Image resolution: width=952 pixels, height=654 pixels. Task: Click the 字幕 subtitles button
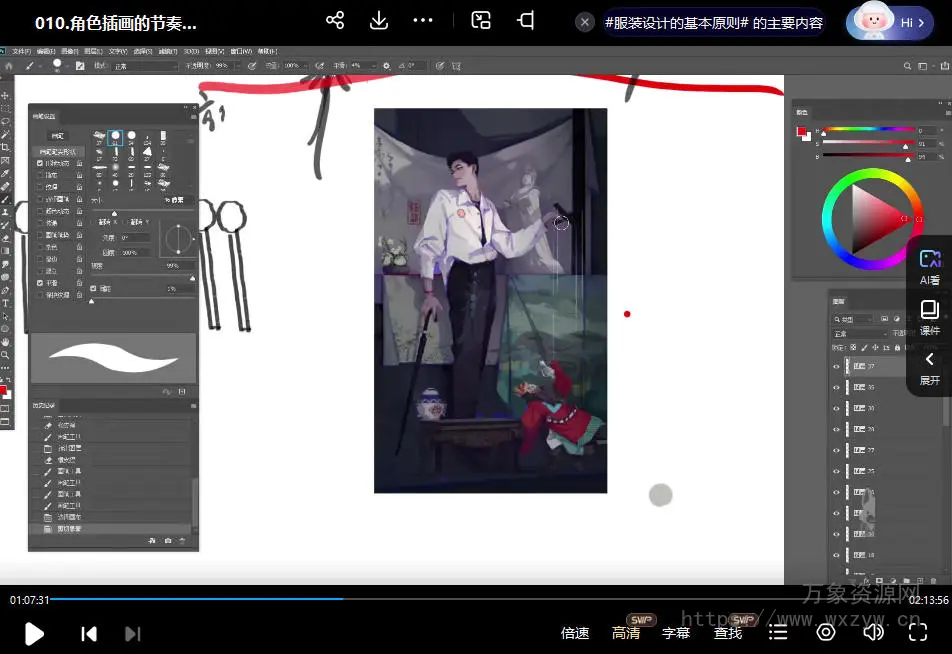coord(676,633)
